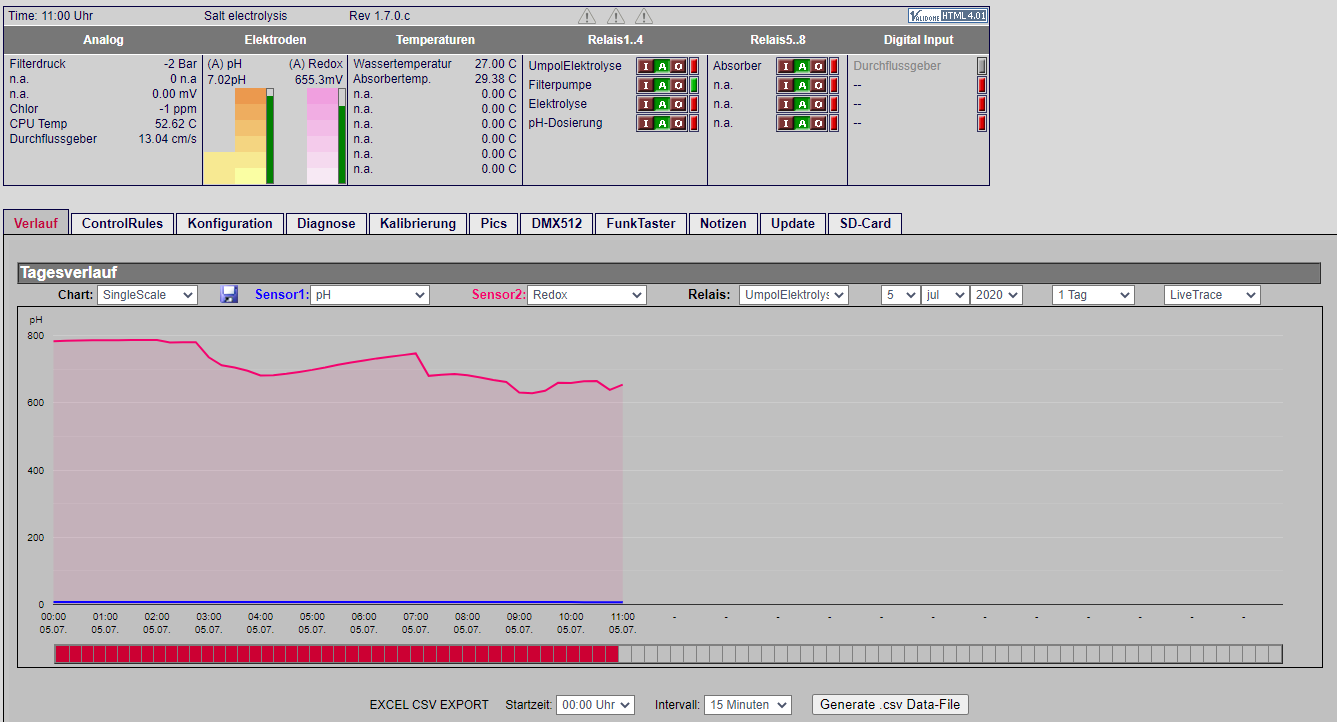The image size is (1337, 722).
Task: Open the SD-Card tab
Action: (x=865, y=223)
